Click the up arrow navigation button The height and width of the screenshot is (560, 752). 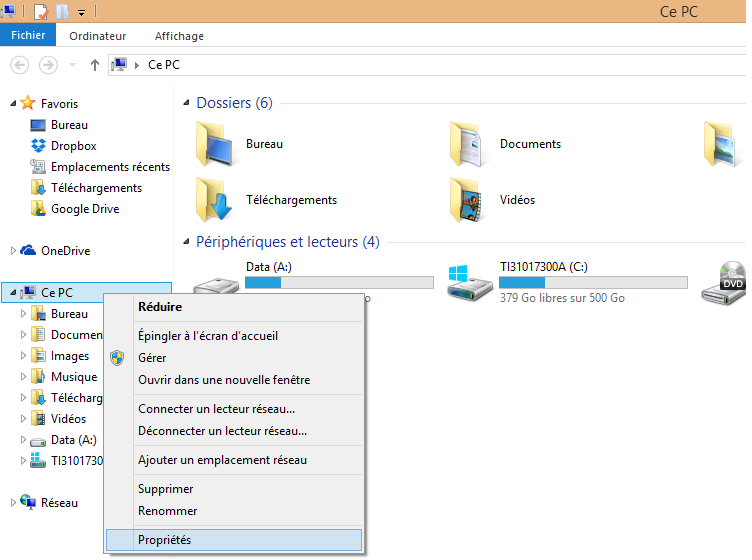(95, 65)
